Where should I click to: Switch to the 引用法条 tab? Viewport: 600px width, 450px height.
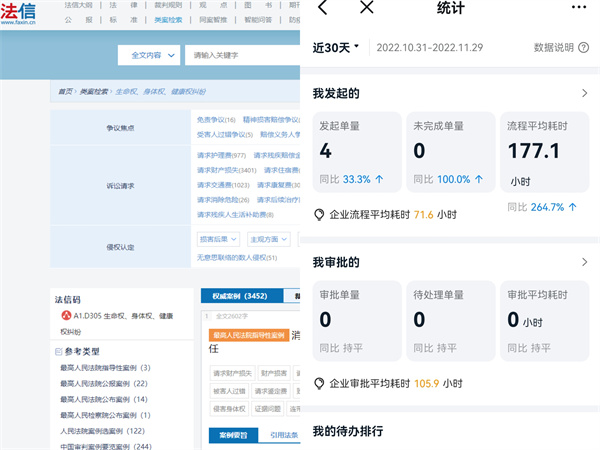(284, 435)
